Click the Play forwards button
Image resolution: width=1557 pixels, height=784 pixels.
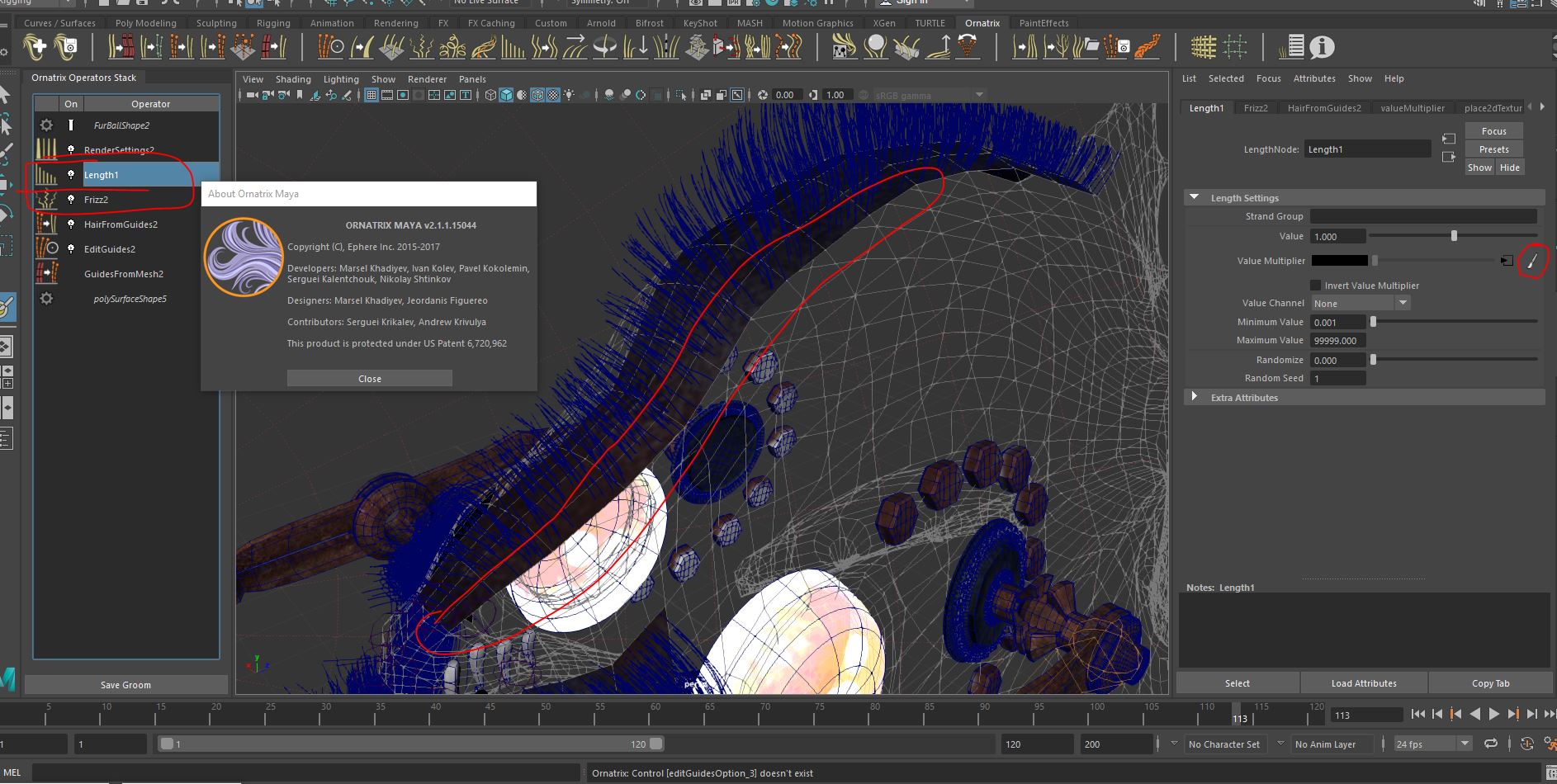coord(1493,715)
